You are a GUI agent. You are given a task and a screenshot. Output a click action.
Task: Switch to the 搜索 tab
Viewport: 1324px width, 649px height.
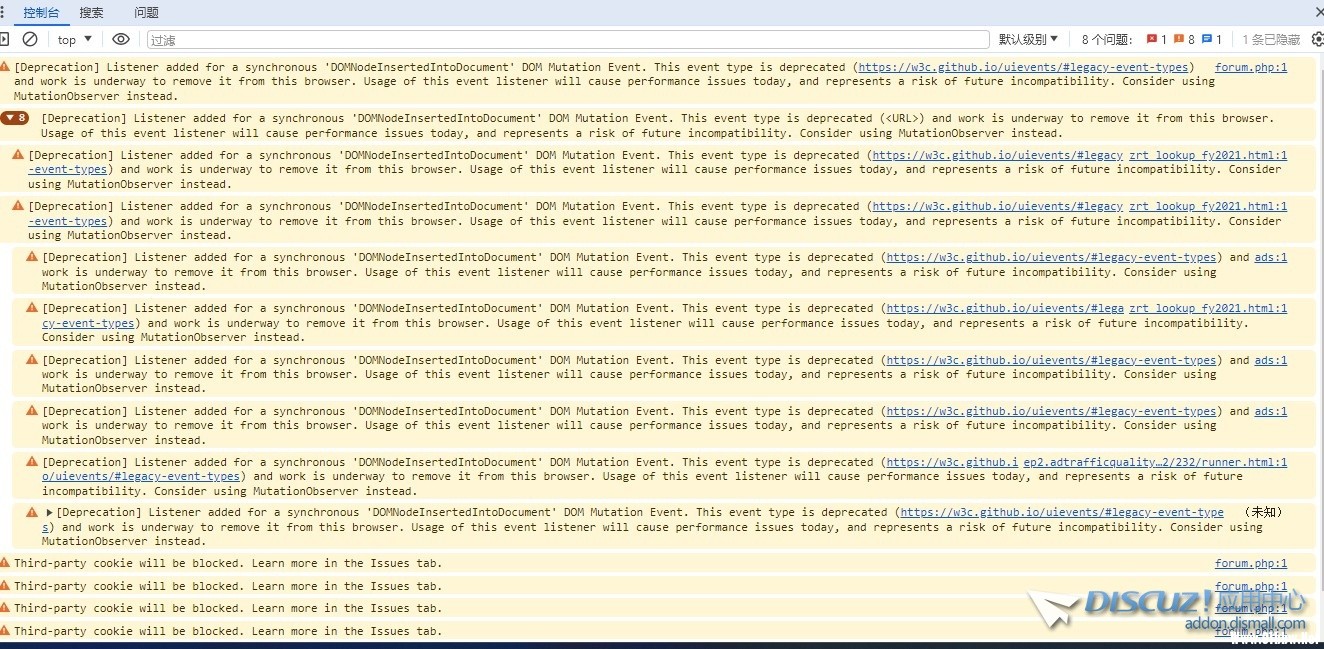(91, 13)
